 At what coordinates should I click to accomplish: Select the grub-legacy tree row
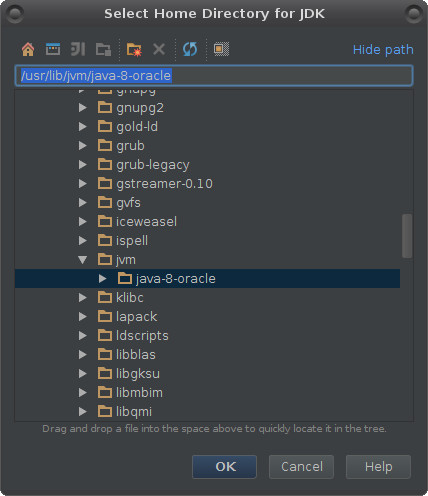click(x=207, y=165)
